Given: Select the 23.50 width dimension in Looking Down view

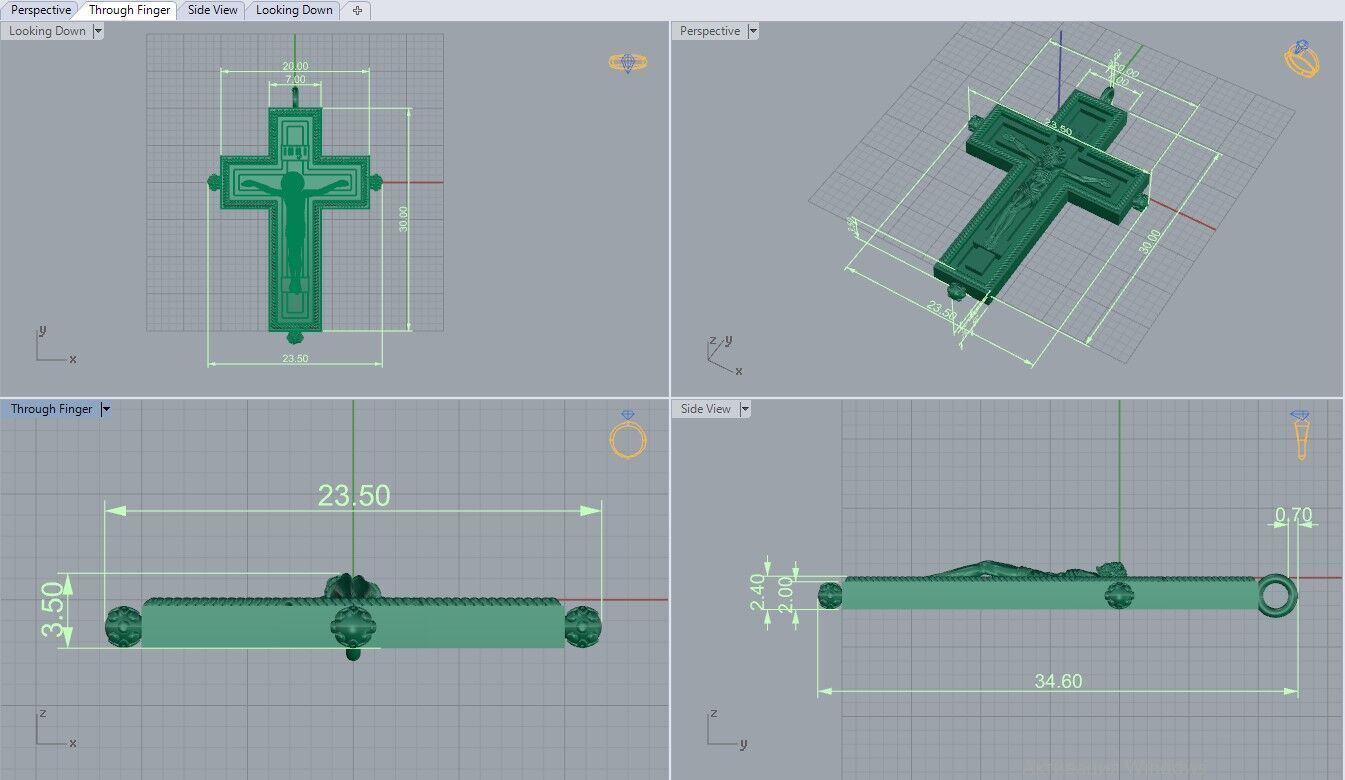Looking at the screenshot, I should point(295,358).
